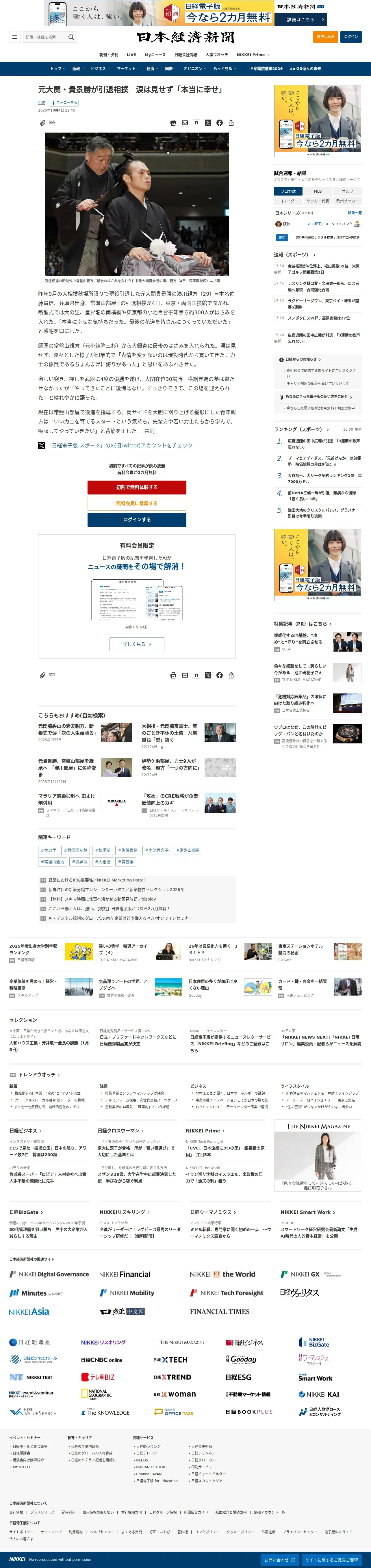This screenshot has width=371, height=1568.
Task: Open the hamburger menu icon
Action: 15,37
